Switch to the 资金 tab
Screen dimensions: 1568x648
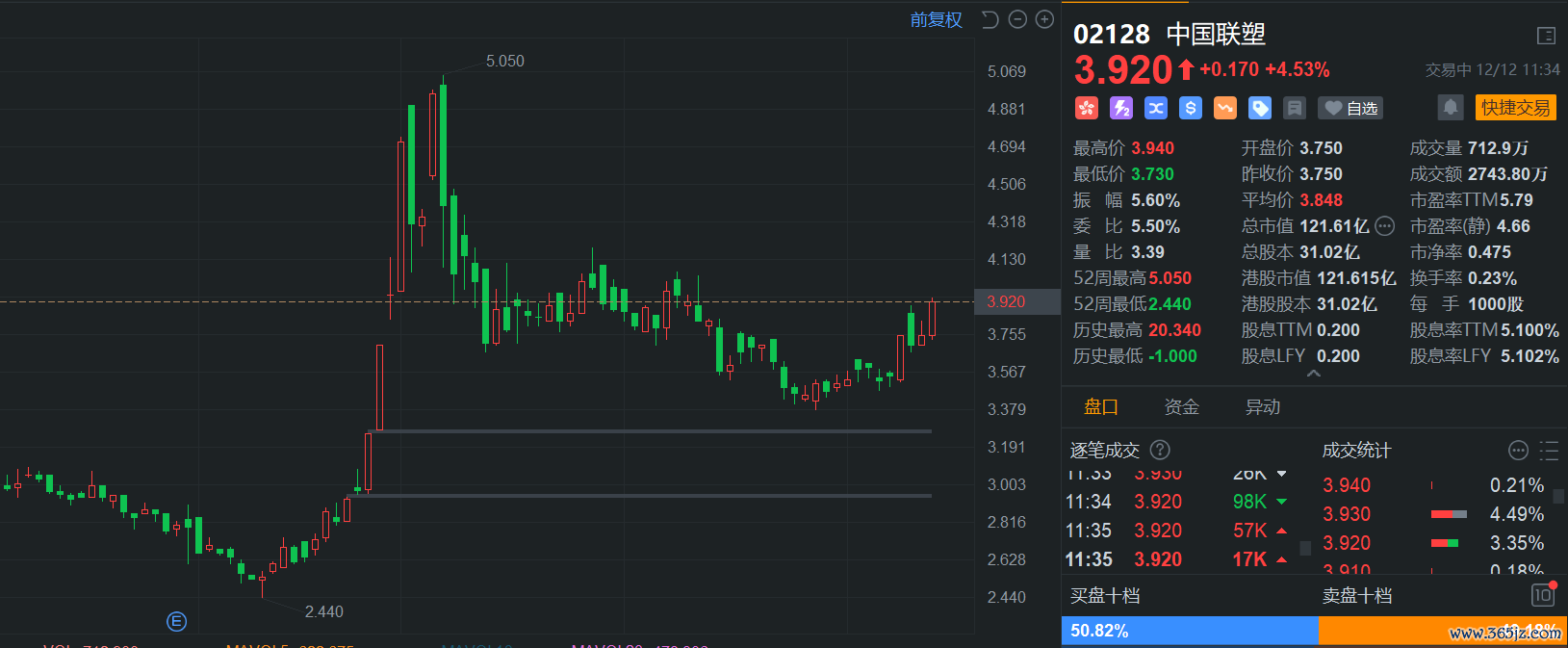[1182, 407]
